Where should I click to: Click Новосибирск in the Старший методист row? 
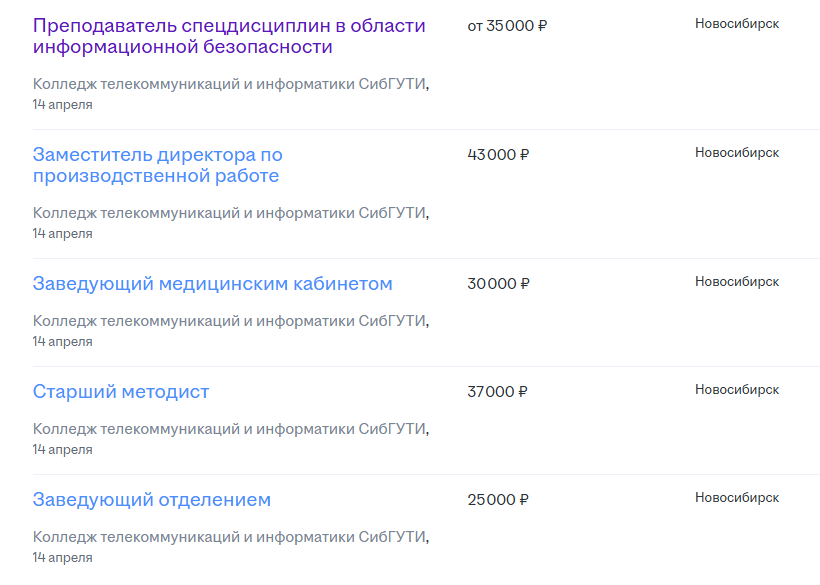pos(737,390)
